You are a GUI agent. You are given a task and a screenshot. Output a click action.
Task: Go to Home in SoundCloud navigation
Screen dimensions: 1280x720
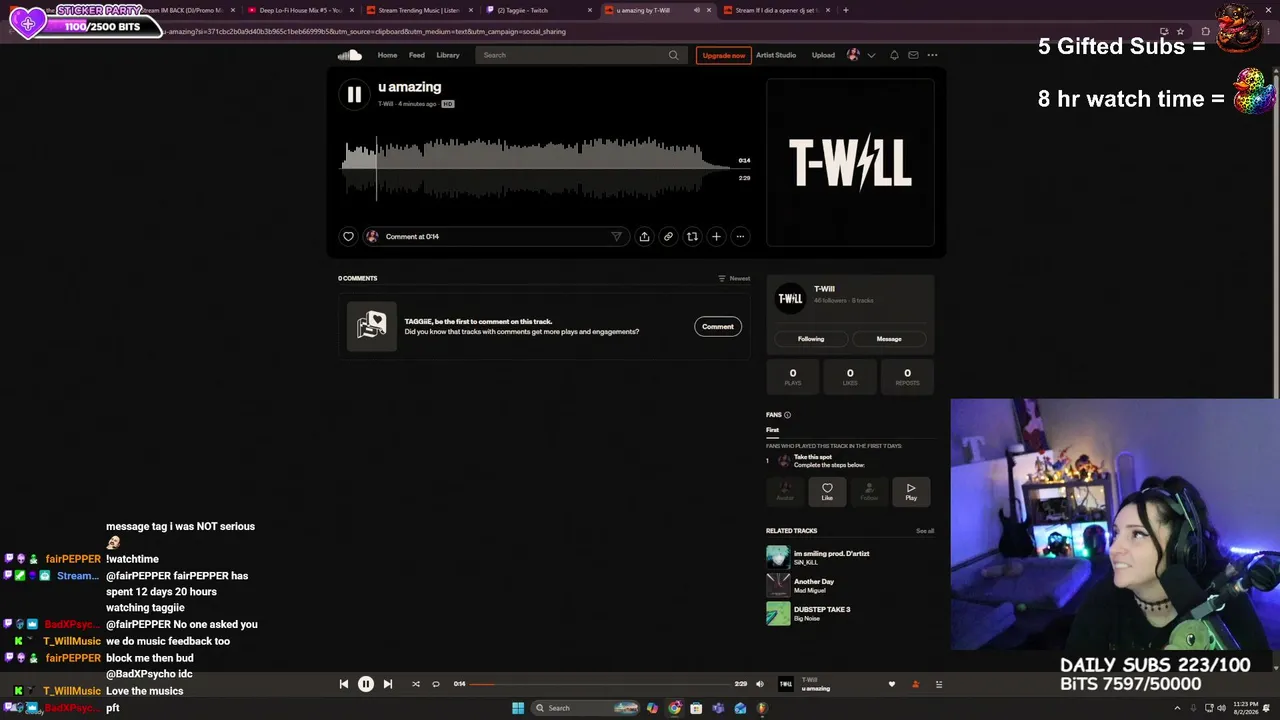click(387, 55)
